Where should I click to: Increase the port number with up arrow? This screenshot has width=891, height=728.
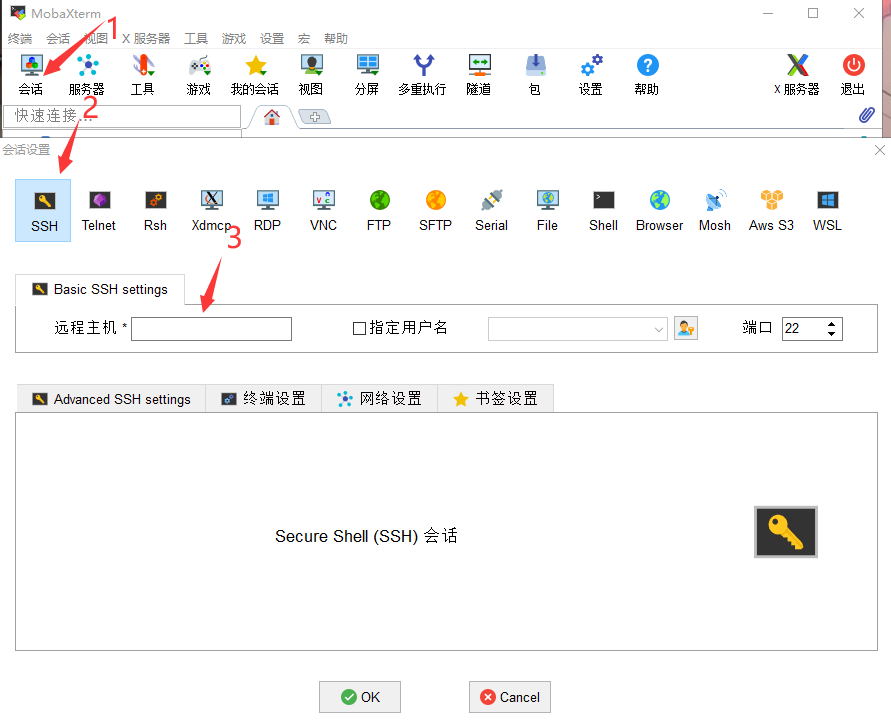(x=832, y=324)
